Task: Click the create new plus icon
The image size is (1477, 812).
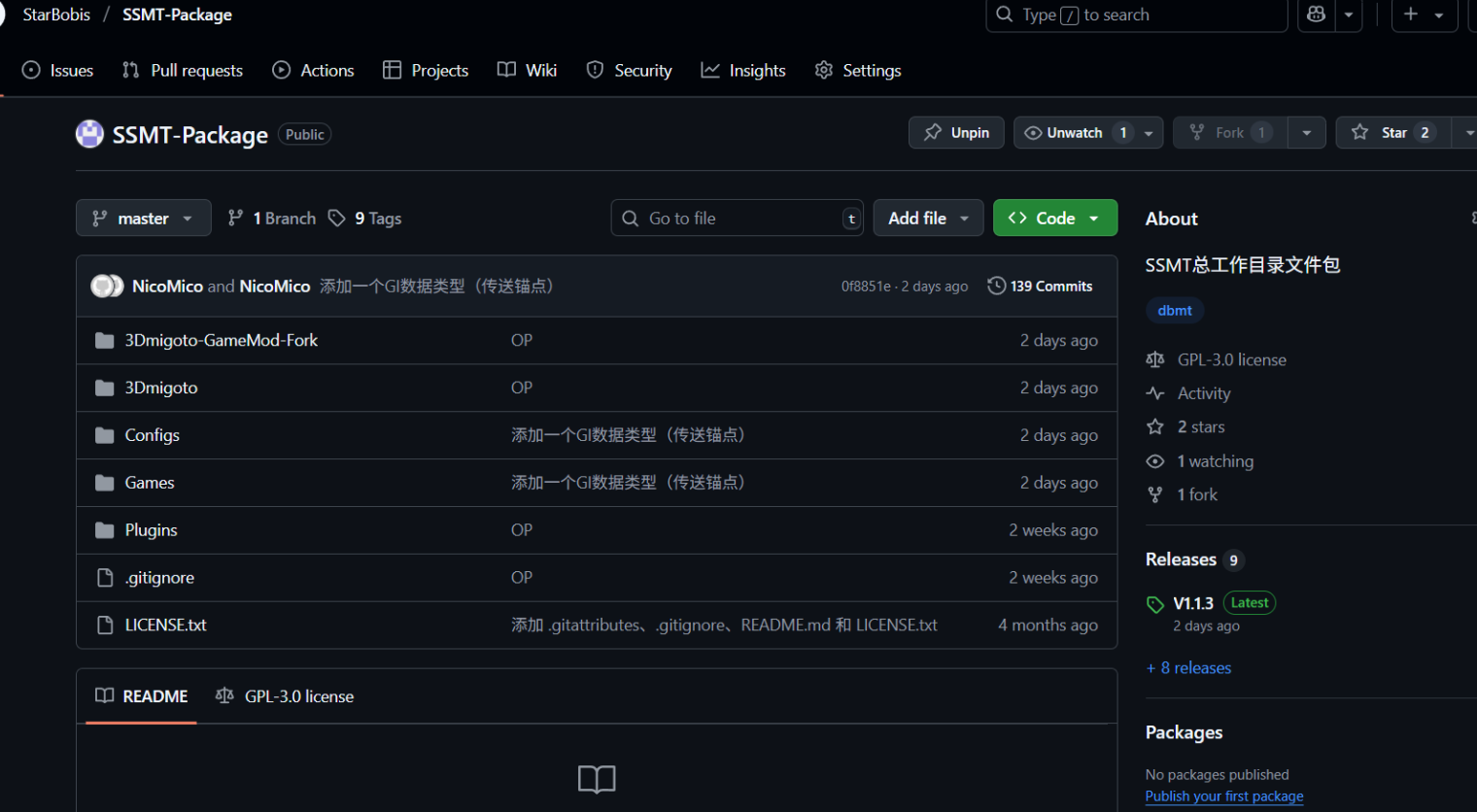Action: point(1411,15)
